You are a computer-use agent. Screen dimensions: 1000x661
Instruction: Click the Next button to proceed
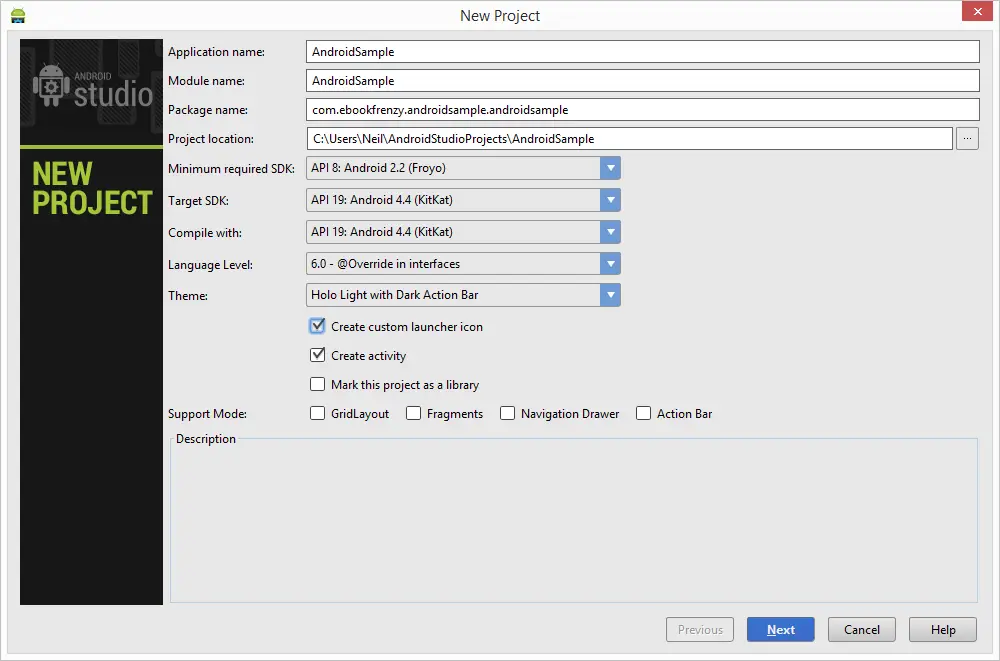click(780, 629)
